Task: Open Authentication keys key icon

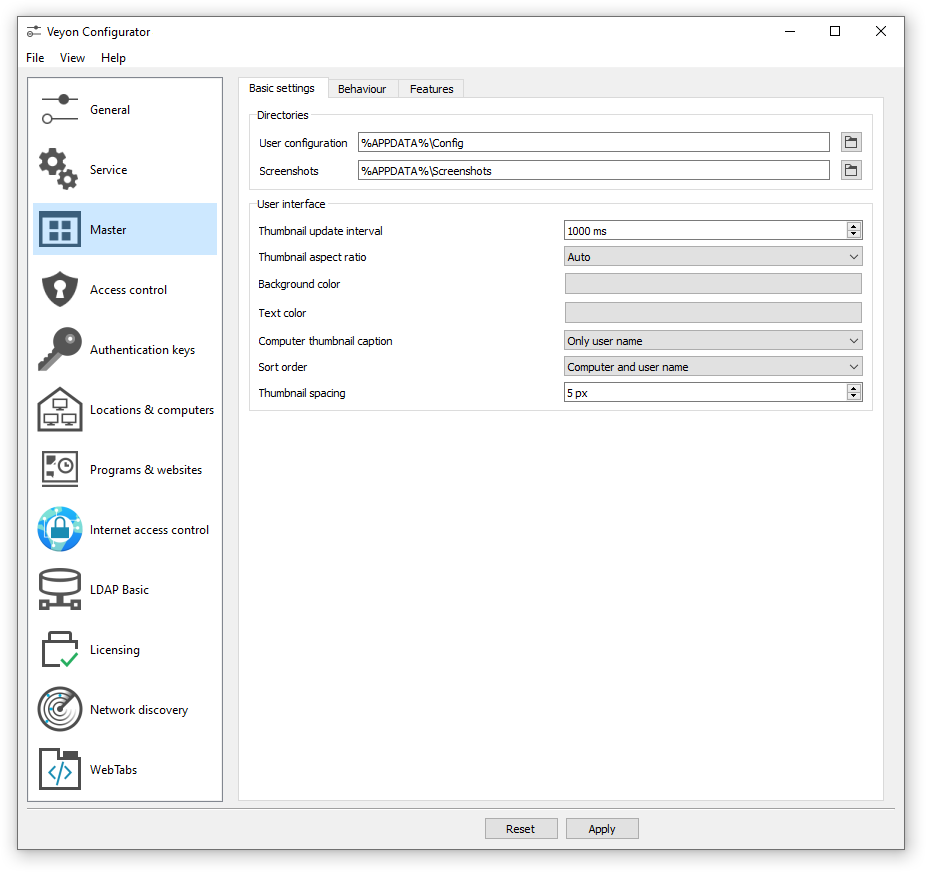Action: [x=59, y=350]
